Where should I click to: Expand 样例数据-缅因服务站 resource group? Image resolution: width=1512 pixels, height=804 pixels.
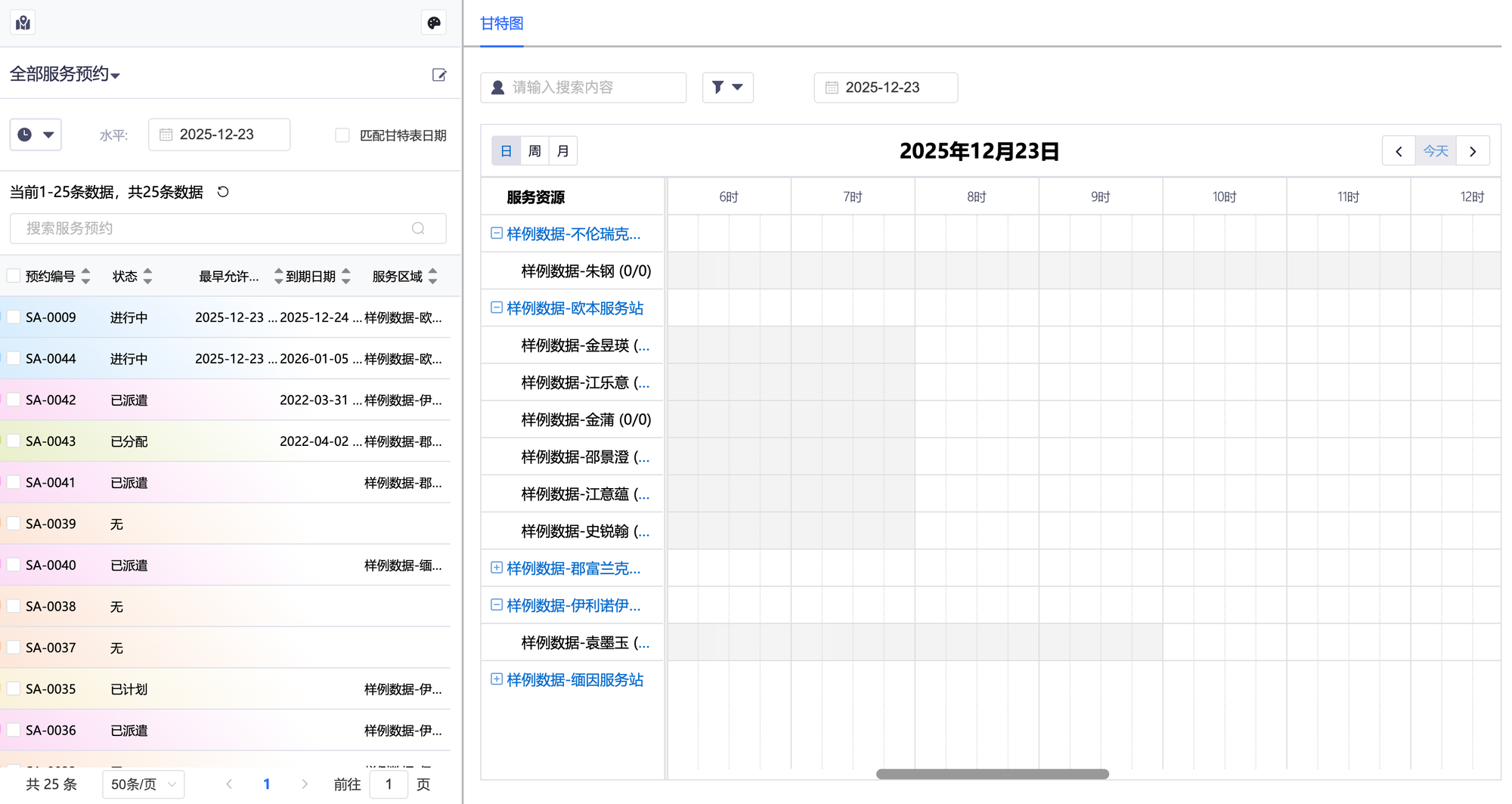[497, 679]
